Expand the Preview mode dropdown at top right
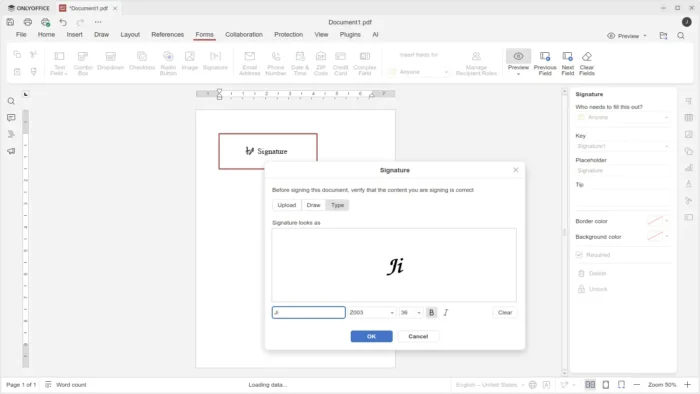Screen dimensions: 700x394 coord(645,36)
